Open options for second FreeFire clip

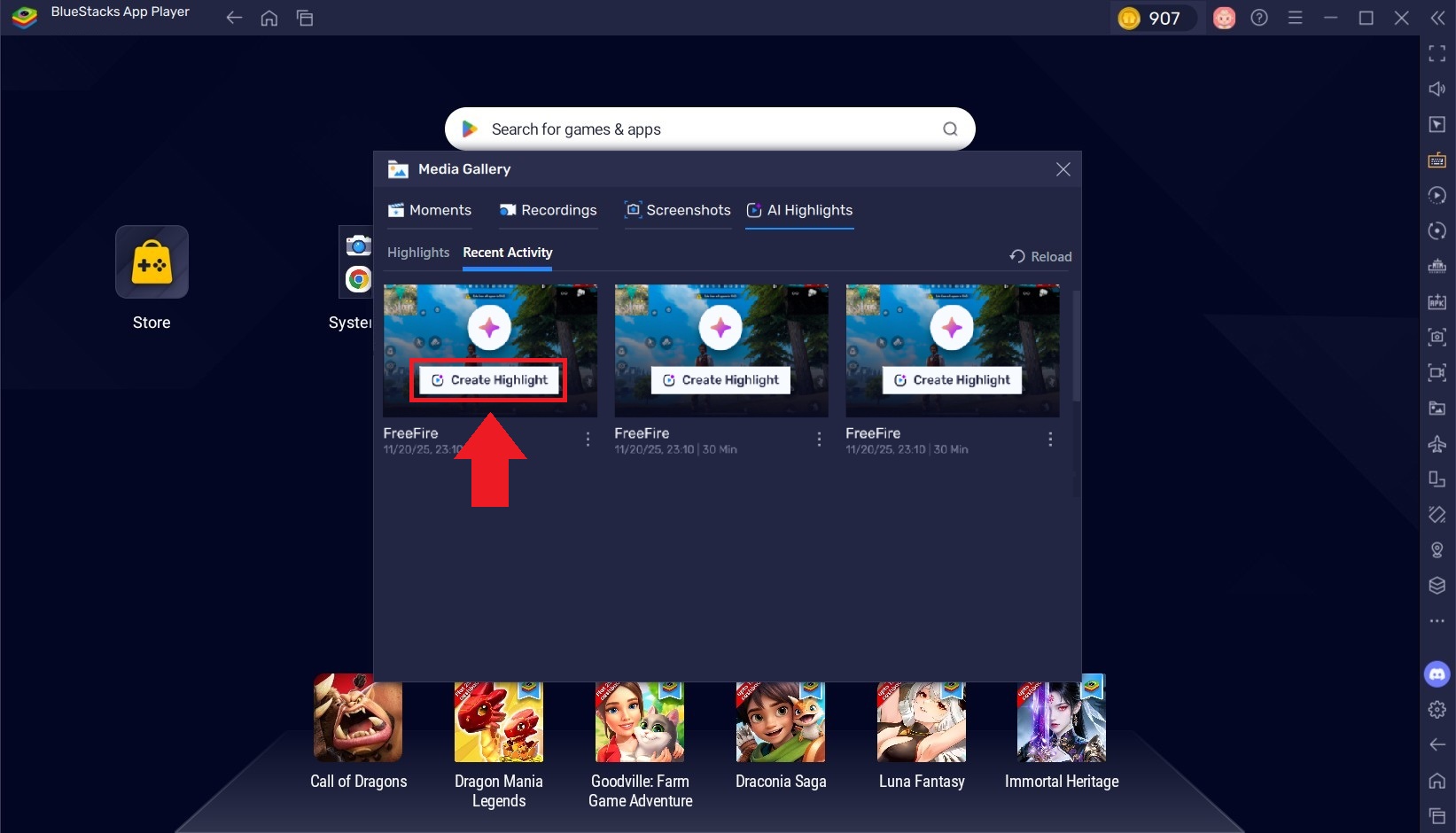click(819, 439)
